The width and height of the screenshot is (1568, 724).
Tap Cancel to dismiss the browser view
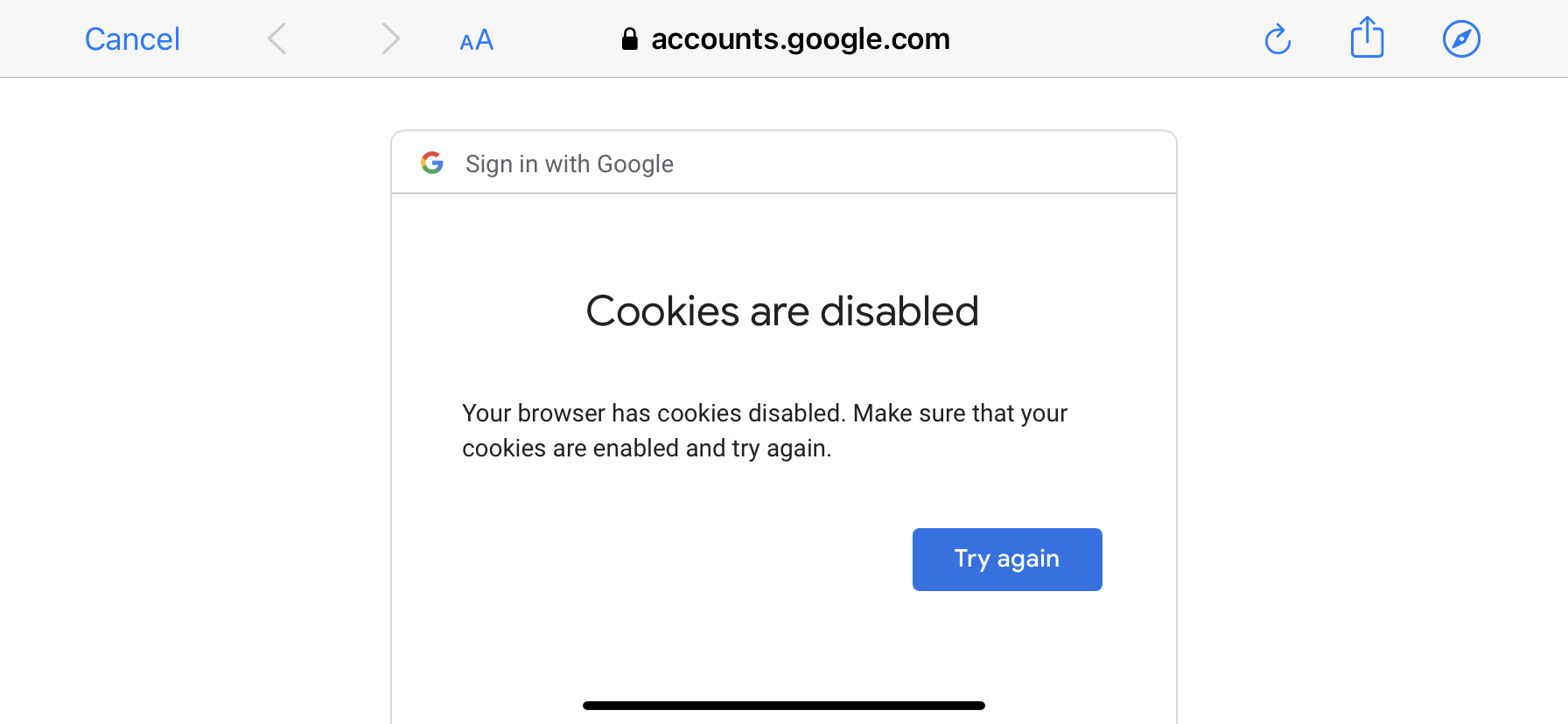pos(132,38)
